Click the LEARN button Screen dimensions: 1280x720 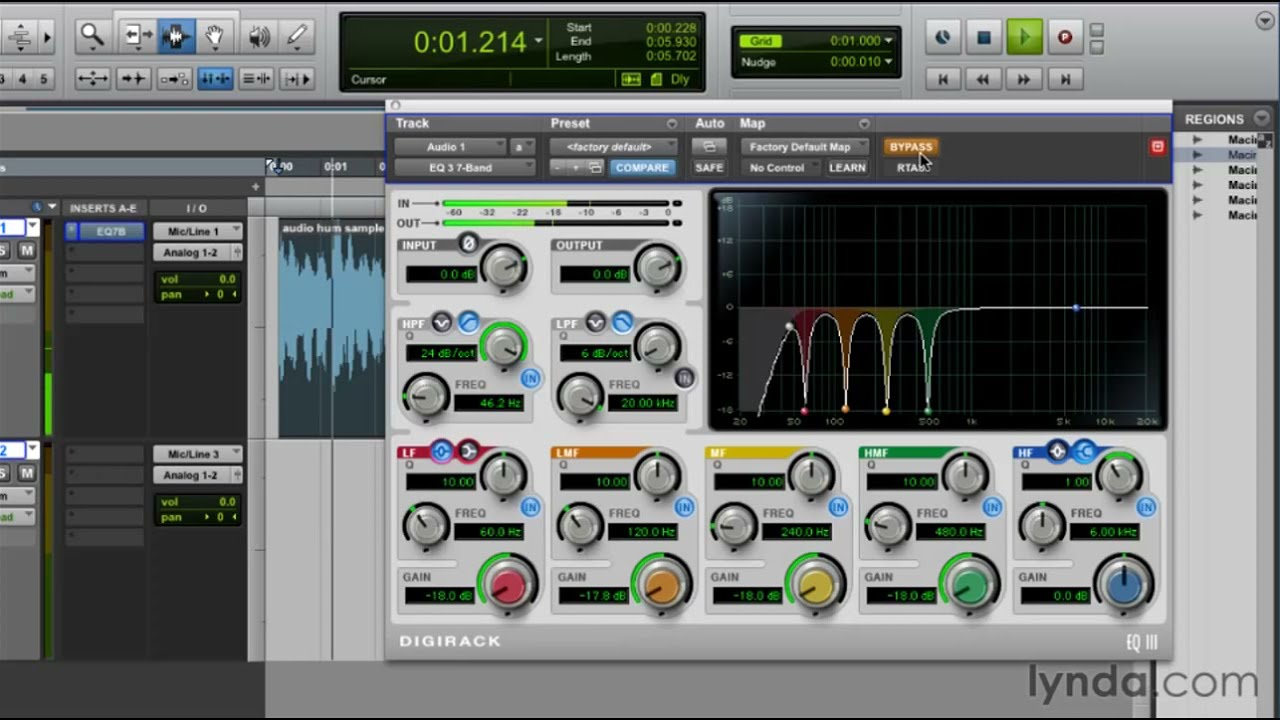tap(847, 168)
